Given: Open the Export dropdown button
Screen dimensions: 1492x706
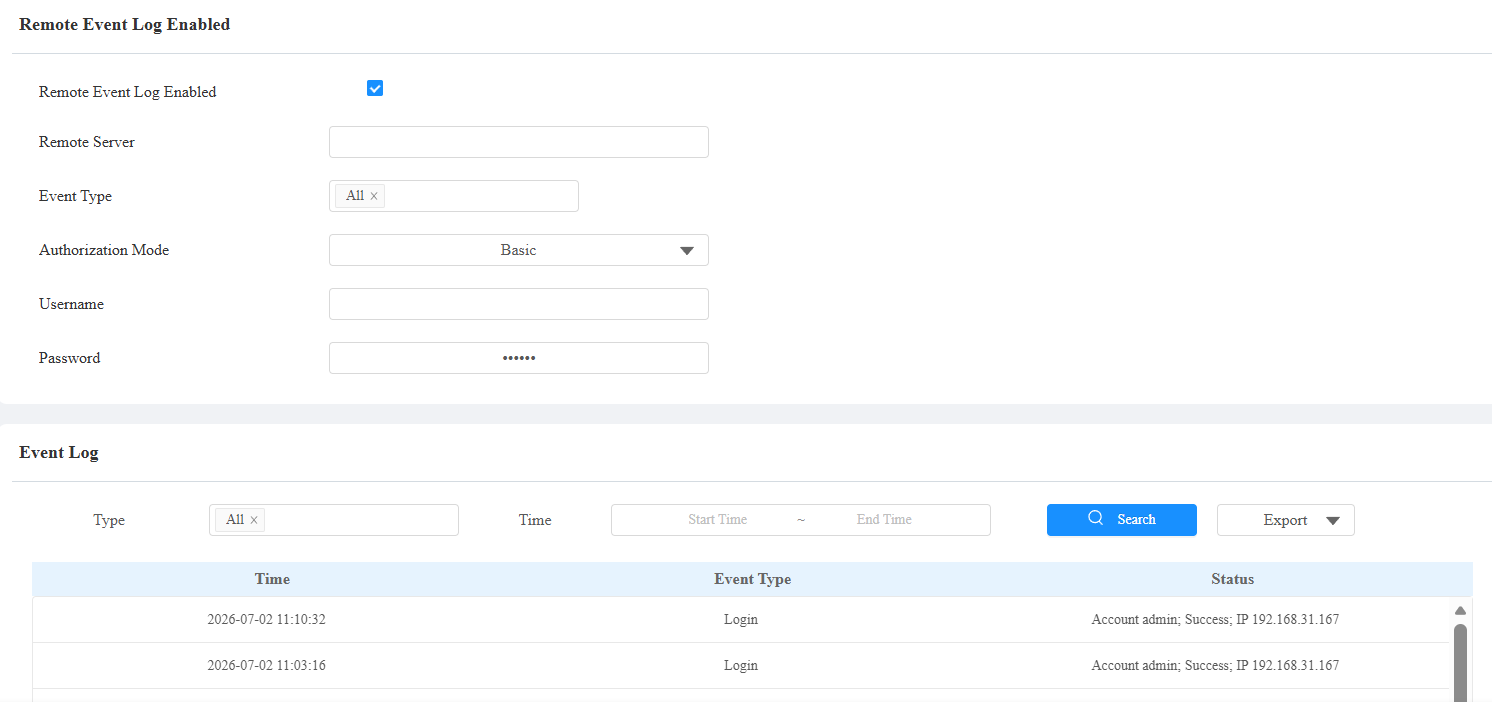Looking at the screenshot, I should [1285, 520].
